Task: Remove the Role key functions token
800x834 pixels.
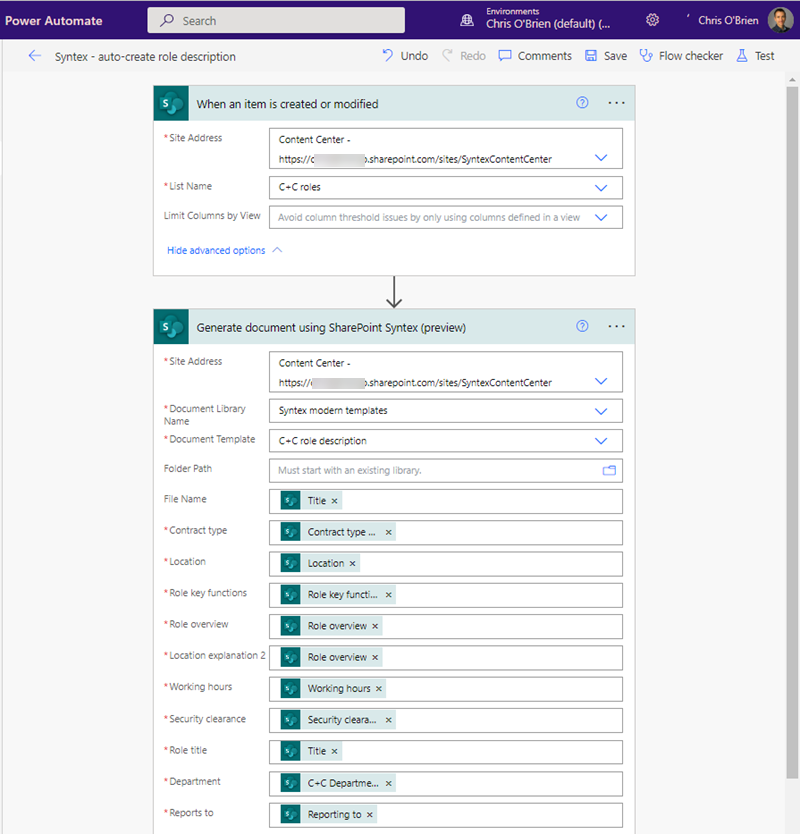Action: (x=389, y=595)
